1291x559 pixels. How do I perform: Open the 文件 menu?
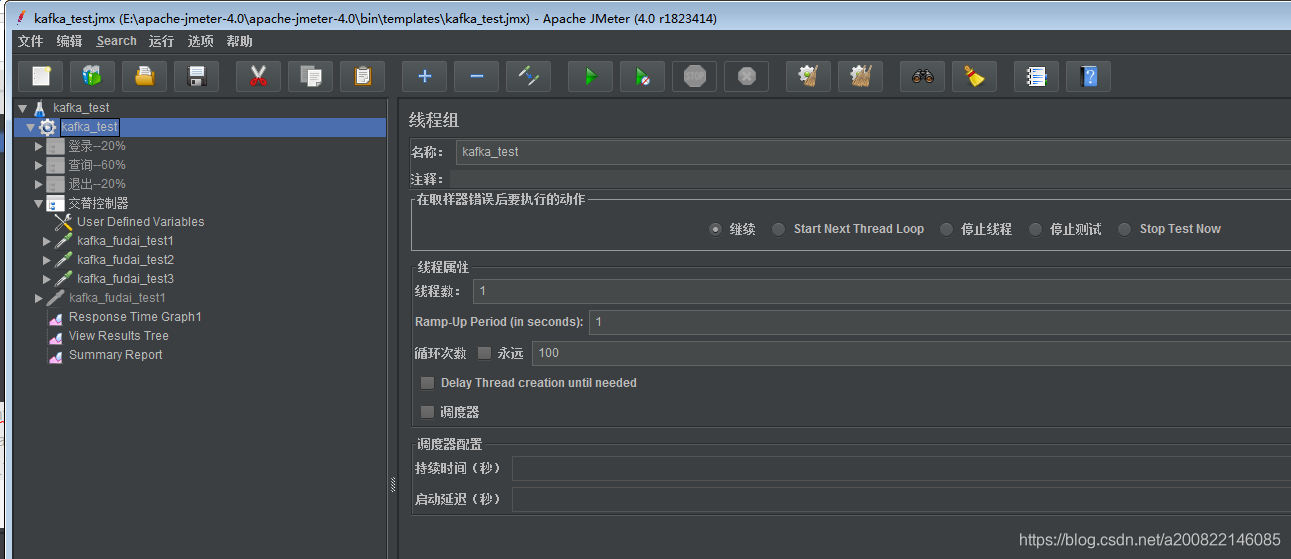point(31,41)
